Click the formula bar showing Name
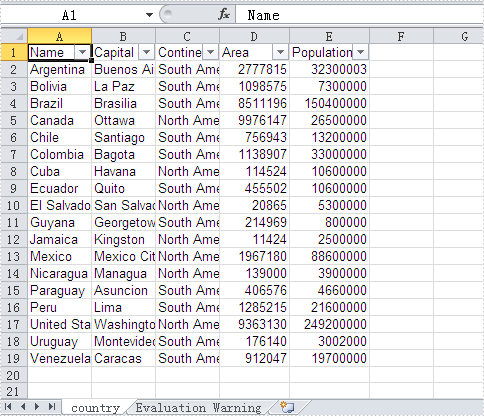 359,15
